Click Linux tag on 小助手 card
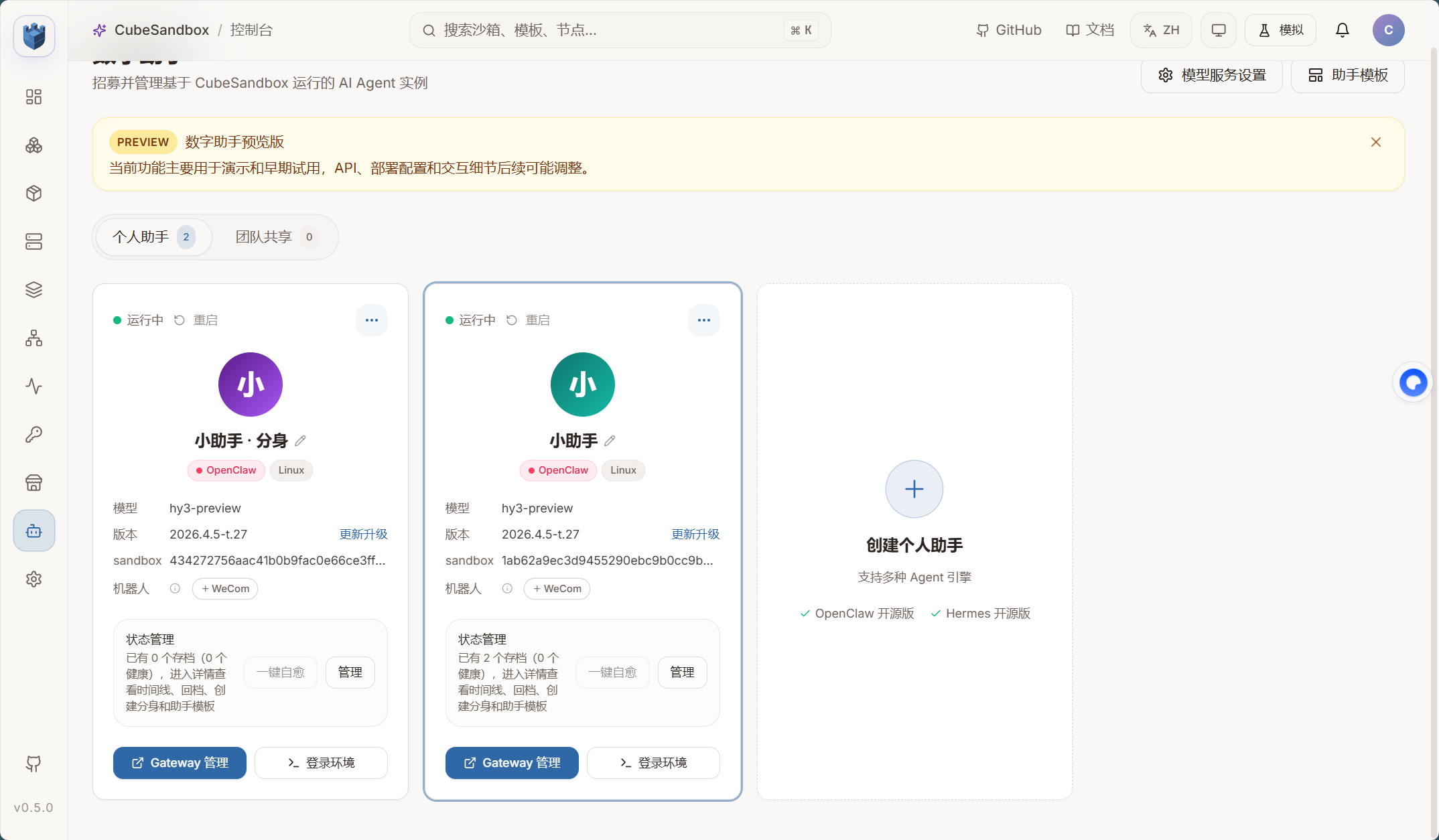Screen dimensions: 1439x840 pyautogui.click(x=623, y=470)
